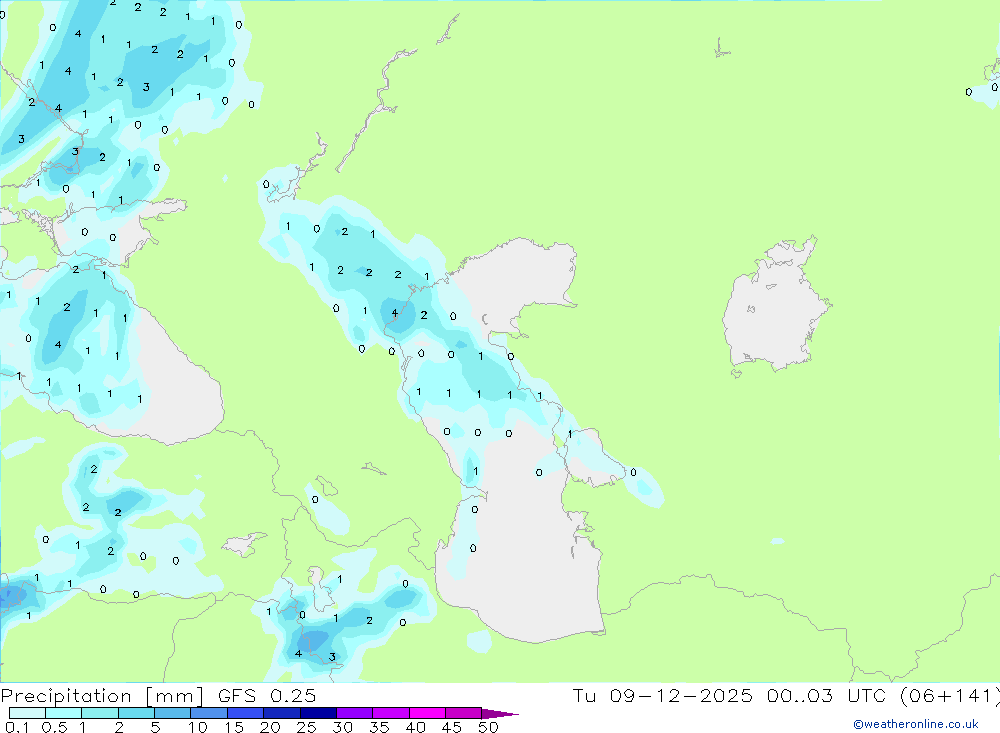Viewport: 1000px width, 733px height.
Task: Click the '(06+141)' forecast run text
Action: (950, 695)
